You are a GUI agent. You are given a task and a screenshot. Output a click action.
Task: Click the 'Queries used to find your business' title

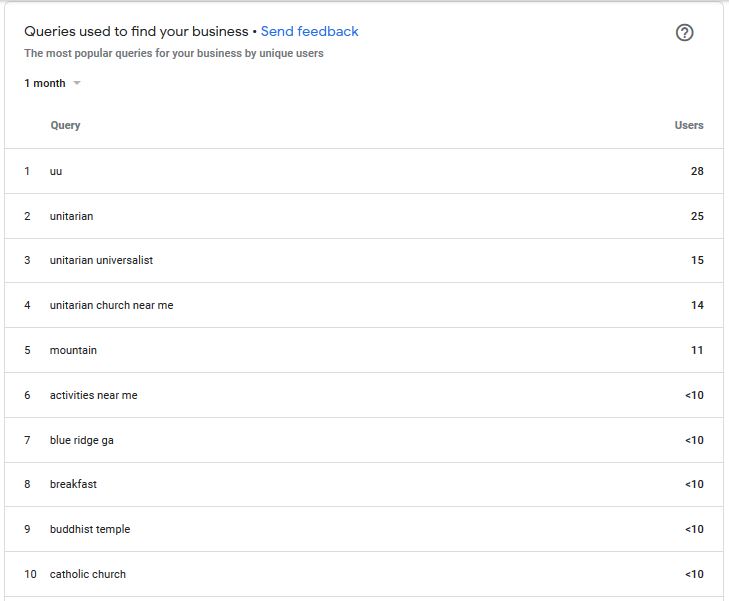(x=136, y=32)
